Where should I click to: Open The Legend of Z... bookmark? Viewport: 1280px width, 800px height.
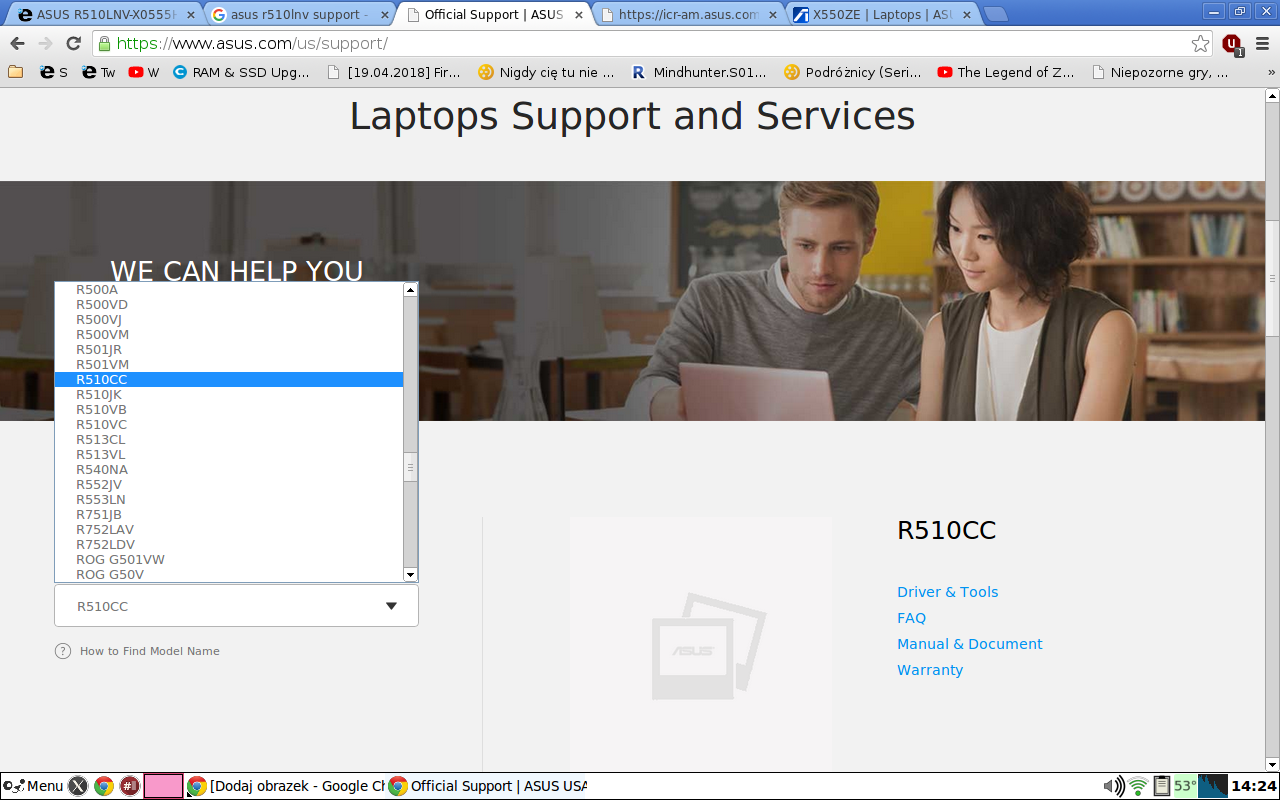(x=1005, y=72)
